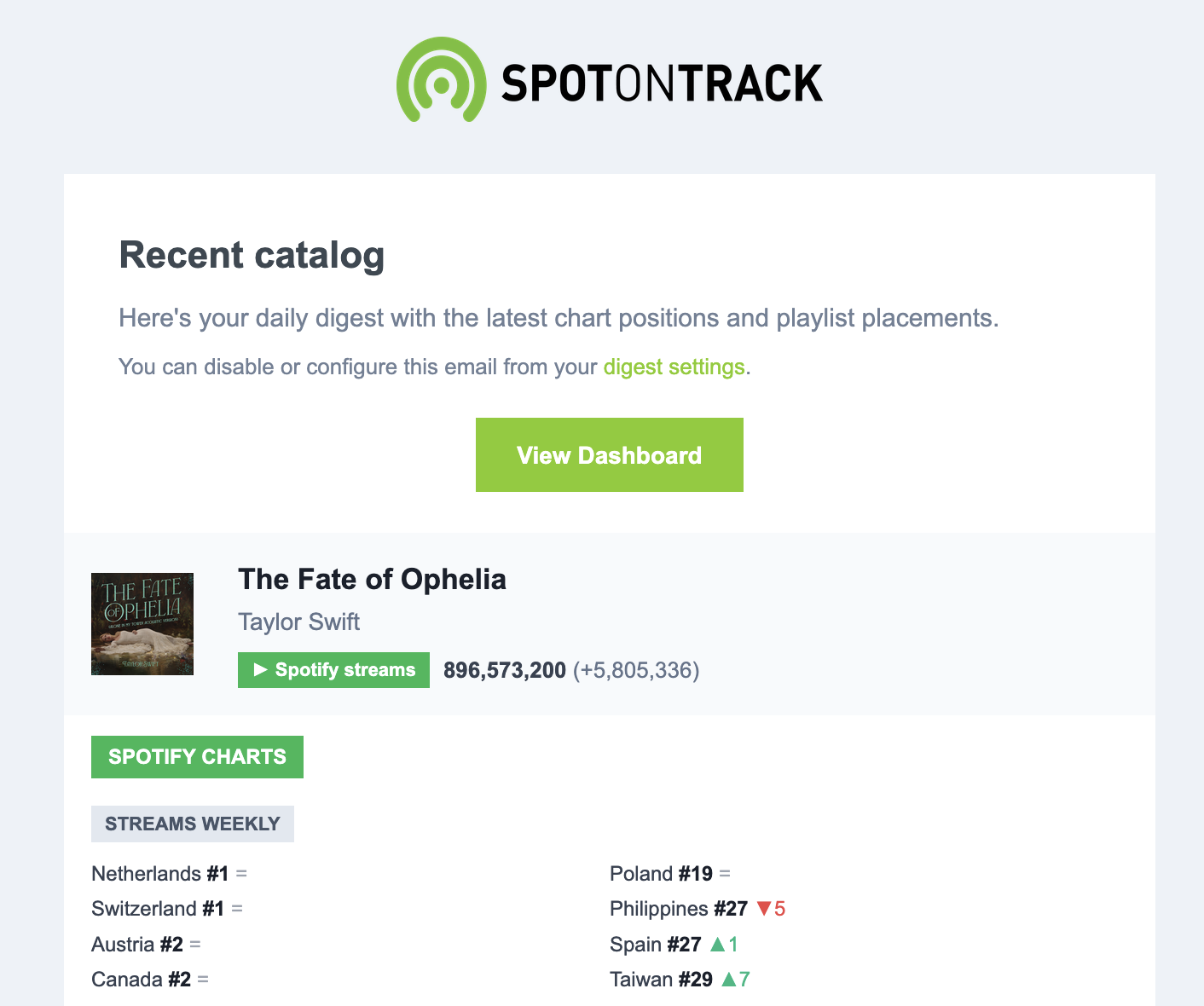Click the equals sign next to Netherlands #1

(x=241, y=874)
